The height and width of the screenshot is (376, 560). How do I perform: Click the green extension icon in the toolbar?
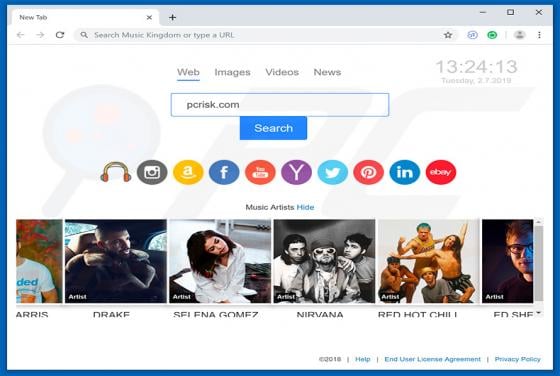492,35
